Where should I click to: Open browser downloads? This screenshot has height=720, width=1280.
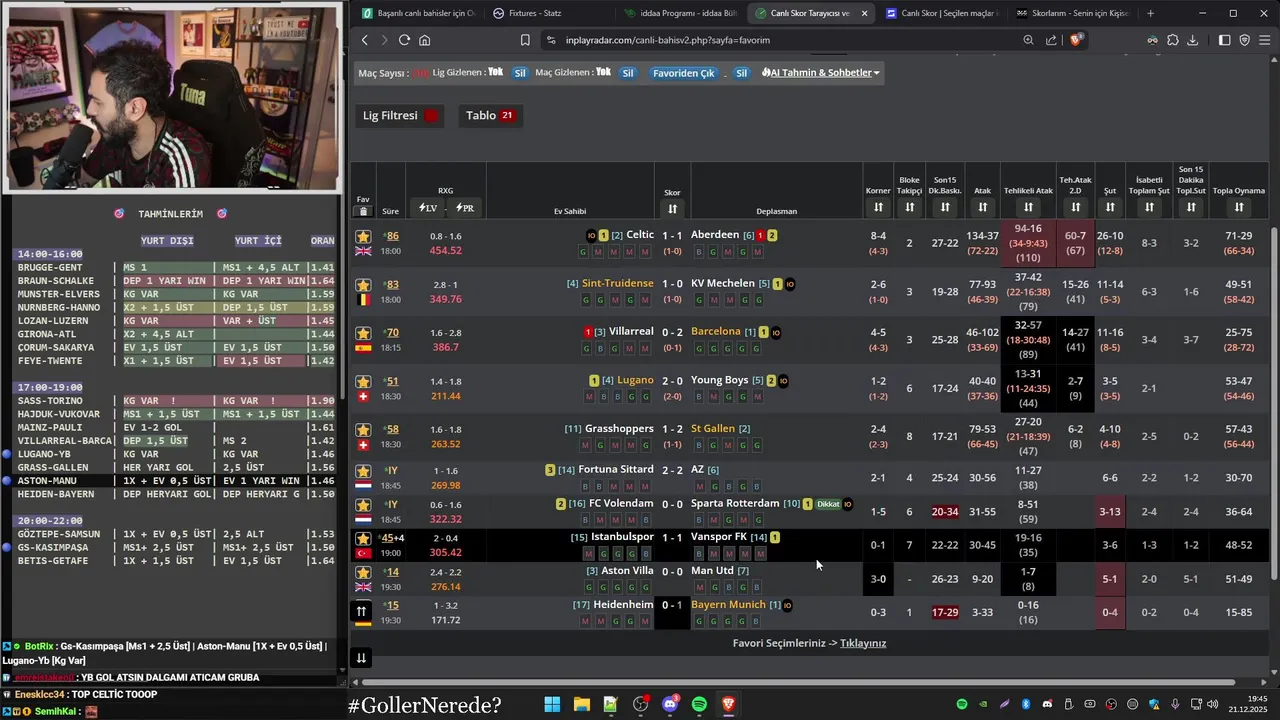tap(1193, 40)
